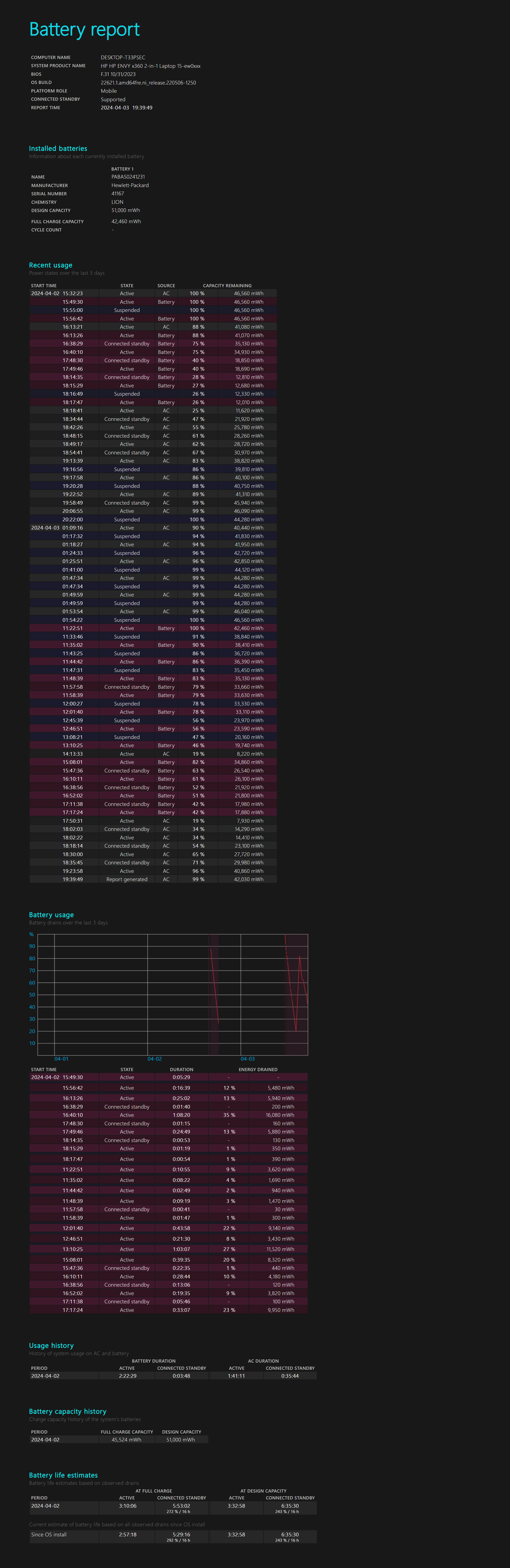Click the "5:29:16" connected standby estimate

click(x=181, y=1535)
